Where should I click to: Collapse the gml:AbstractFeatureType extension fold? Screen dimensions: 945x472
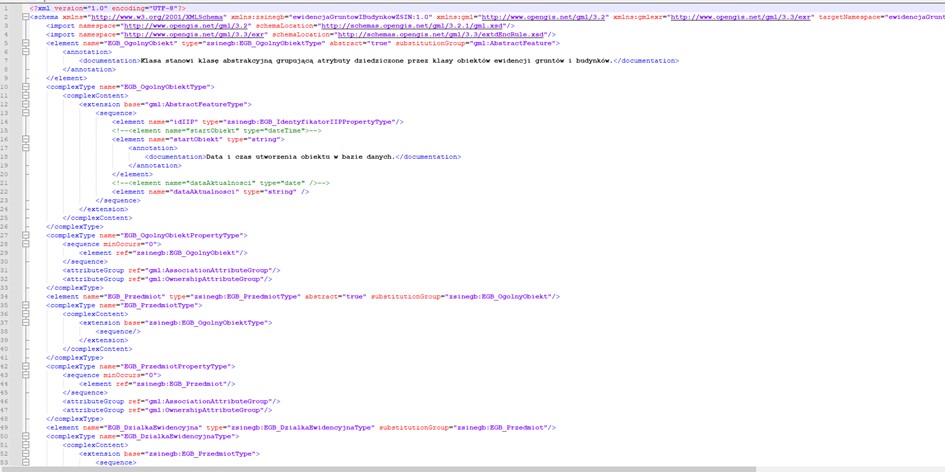(24, 104)
